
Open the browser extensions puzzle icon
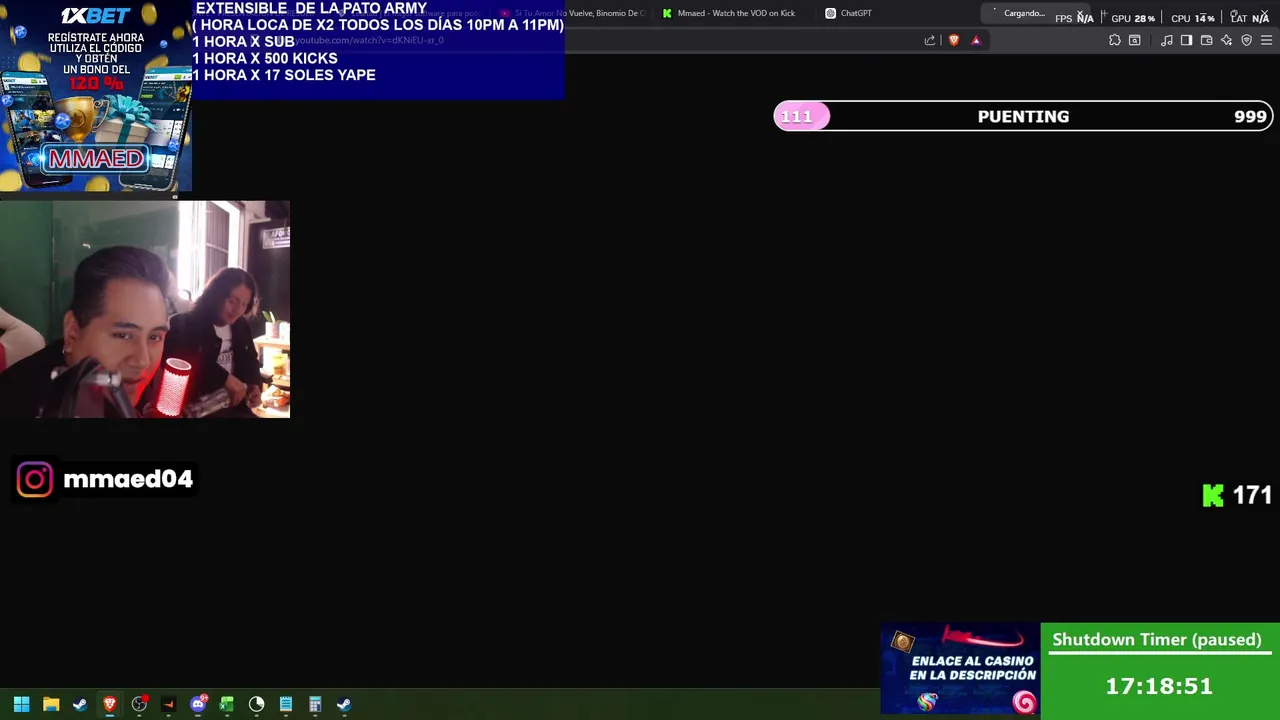[1115, 40]
